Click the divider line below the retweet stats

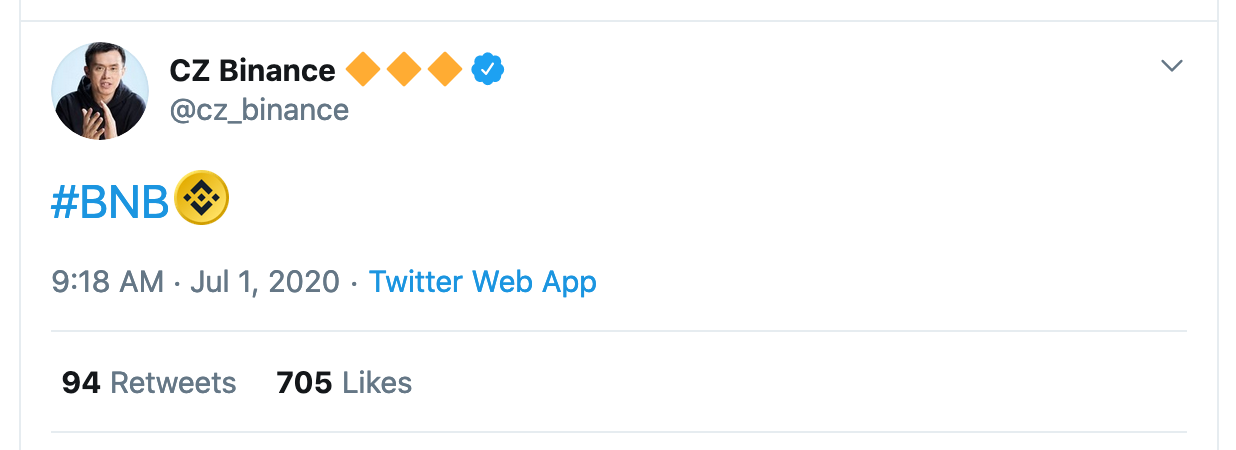tap(618, 433)
